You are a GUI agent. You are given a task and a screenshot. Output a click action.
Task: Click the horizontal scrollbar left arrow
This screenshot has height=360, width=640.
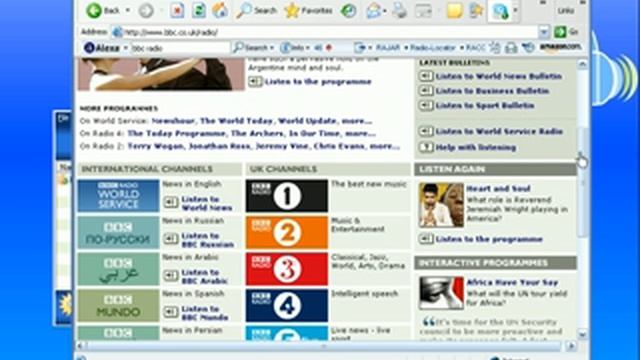click(x=81, y=346)
